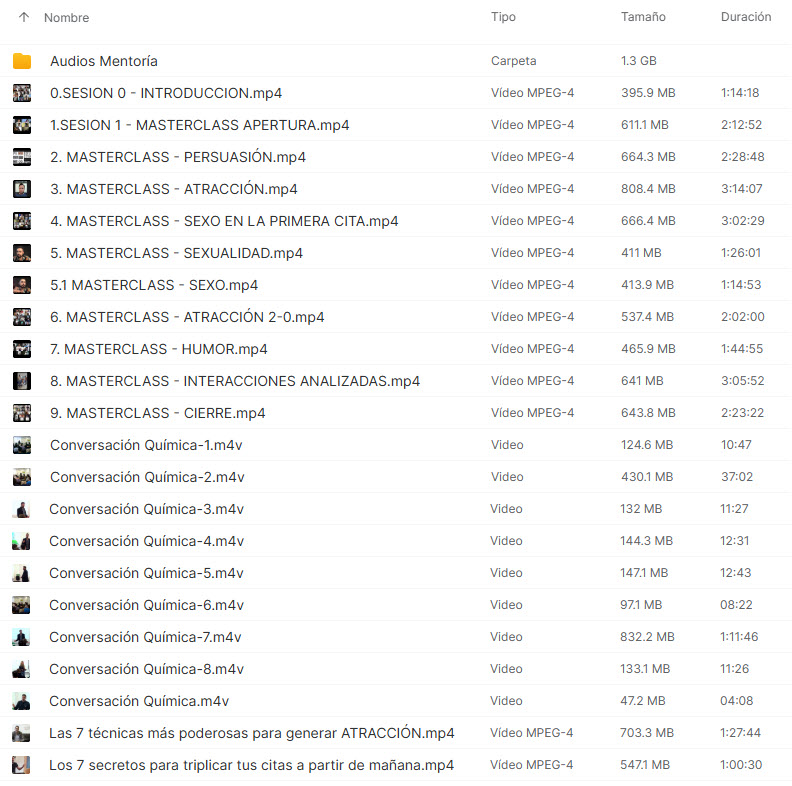Click the 1:44:55 duration value

[x=742, y=349]
